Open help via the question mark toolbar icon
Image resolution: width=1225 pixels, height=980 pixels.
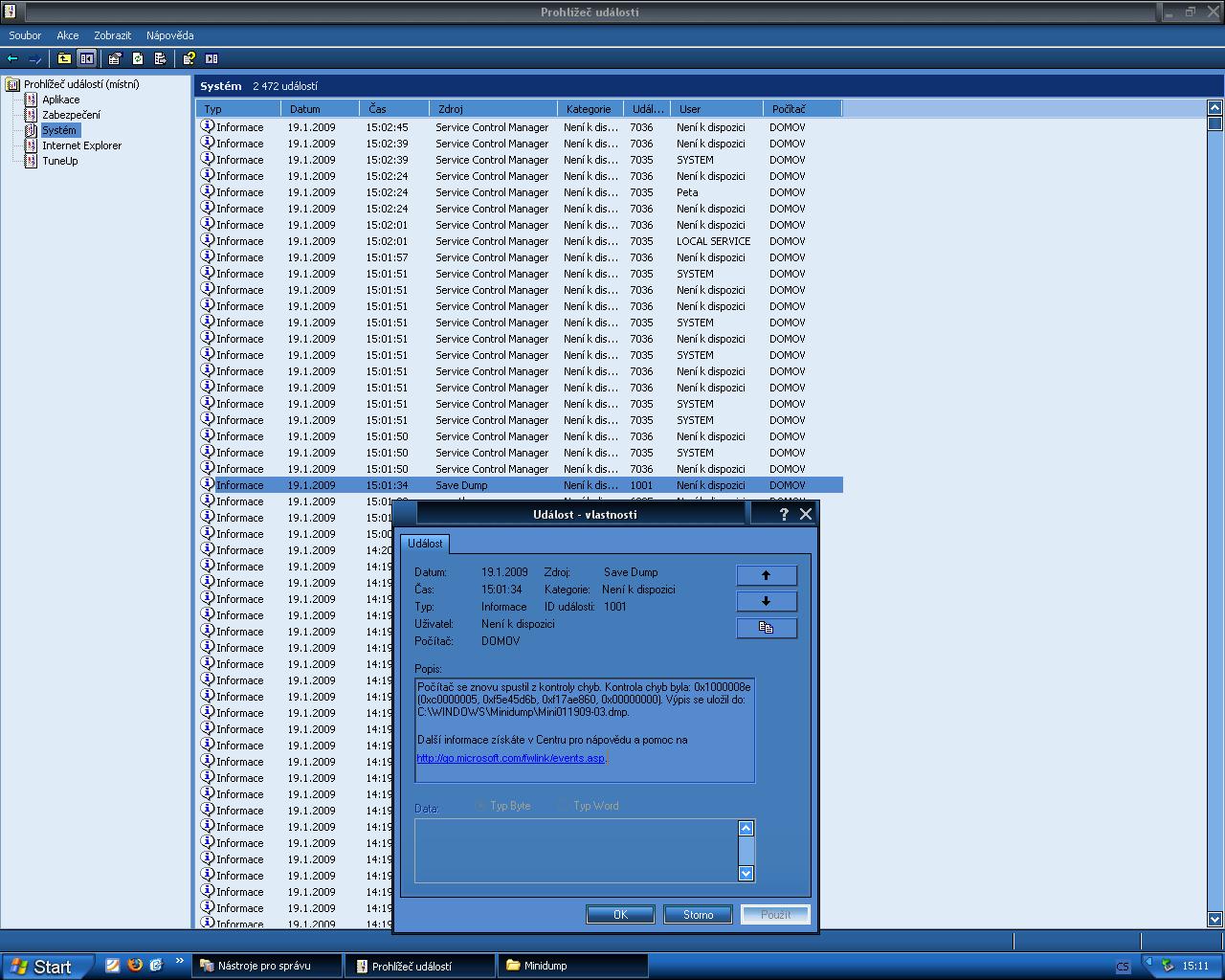pyautogui.click(x=189, y=58)
